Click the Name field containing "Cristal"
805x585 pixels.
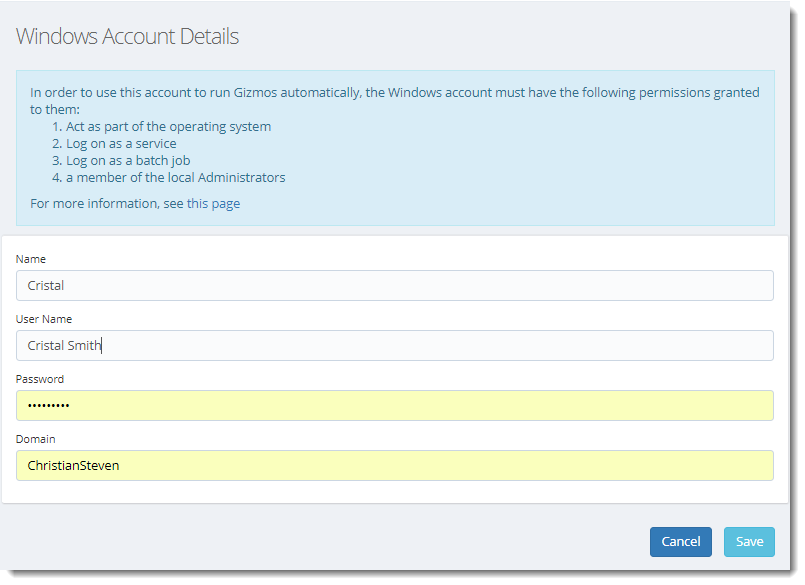pyautogui.click(x=394, y=286)
